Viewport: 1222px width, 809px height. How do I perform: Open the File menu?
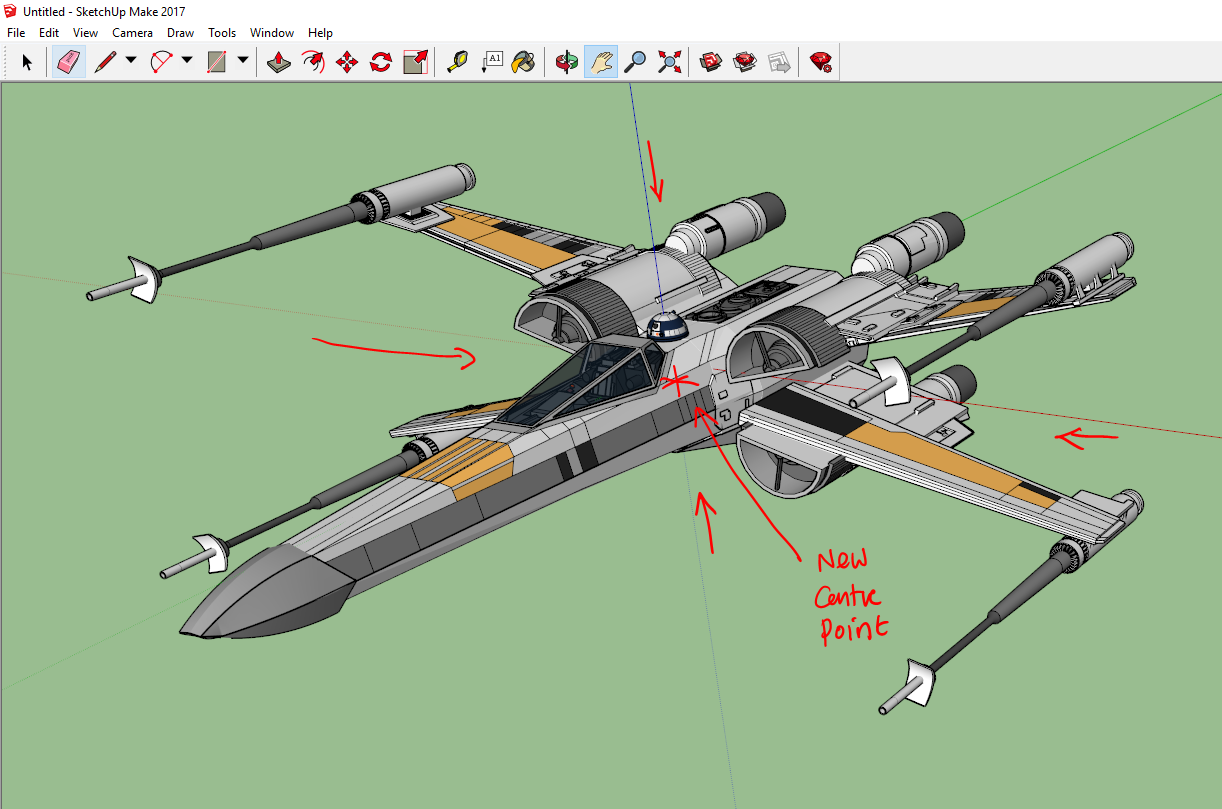click(16, 32)
